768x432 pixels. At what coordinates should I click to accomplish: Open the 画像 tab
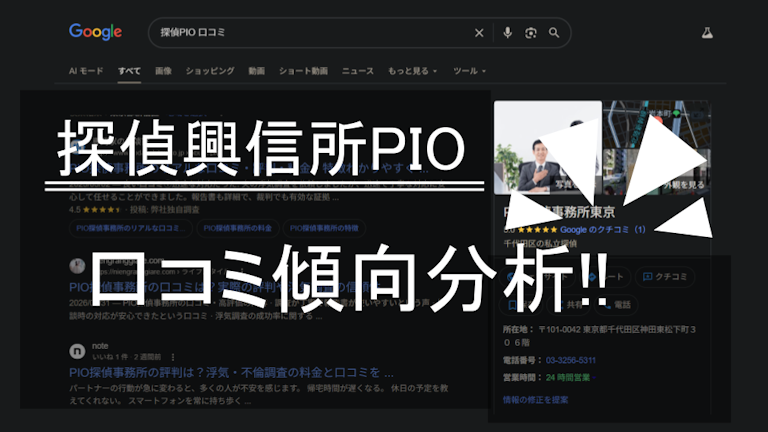pos(163,71)
